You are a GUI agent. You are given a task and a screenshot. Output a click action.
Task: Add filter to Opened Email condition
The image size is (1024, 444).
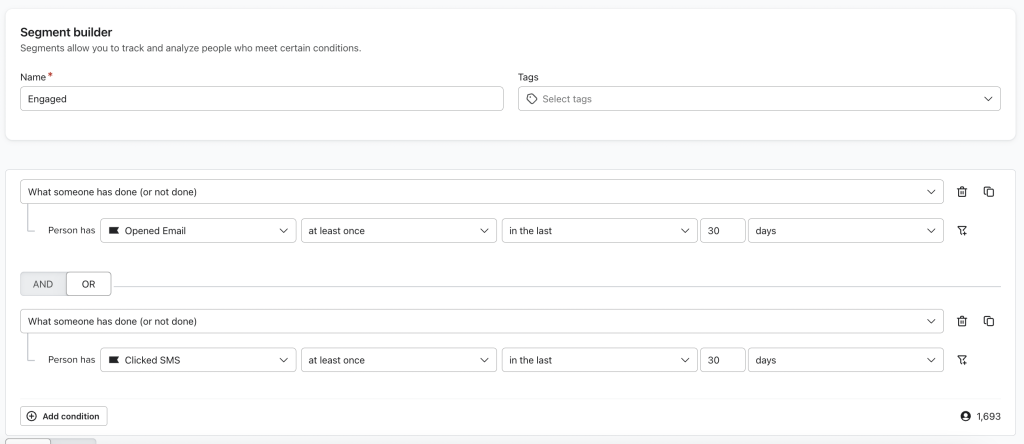click(x=961, y=230)
